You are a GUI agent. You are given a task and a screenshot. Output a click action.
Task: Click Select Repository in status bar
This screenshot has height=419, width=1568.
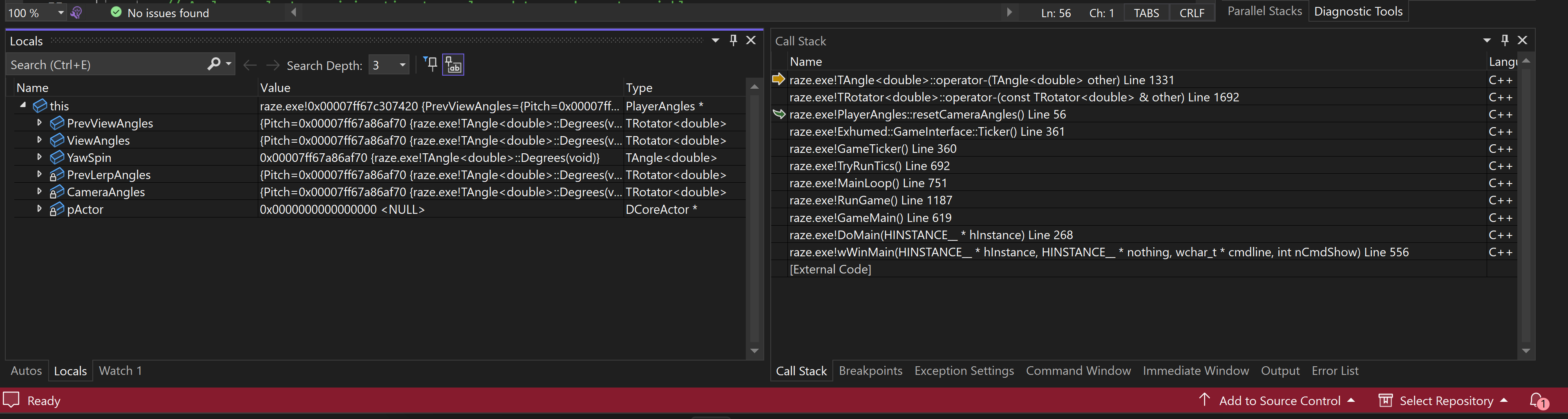1443,401
